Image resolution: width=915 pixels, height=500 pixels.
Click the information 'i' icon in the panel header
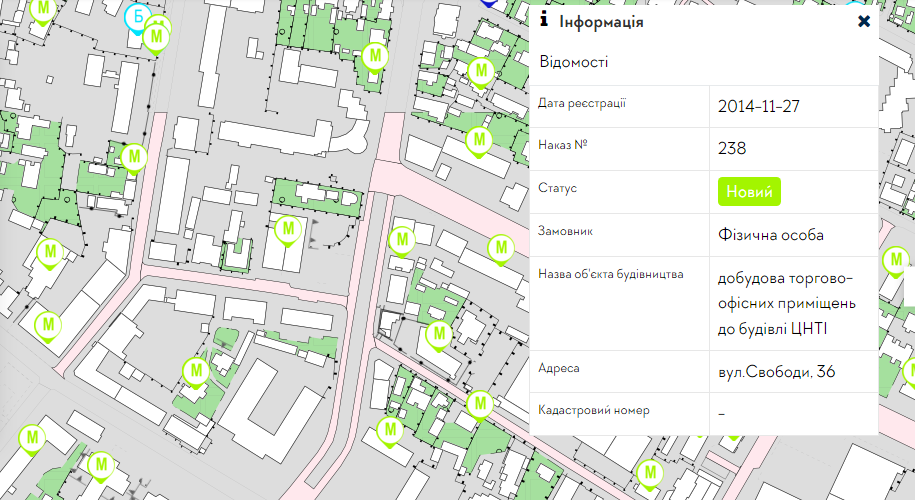[544, 20]
